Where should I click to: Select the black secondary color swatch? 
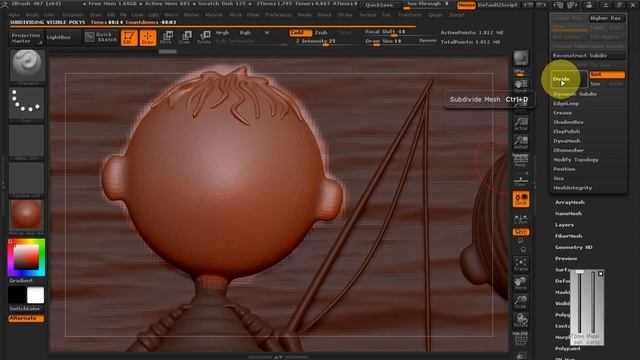[x=17, y=295]
